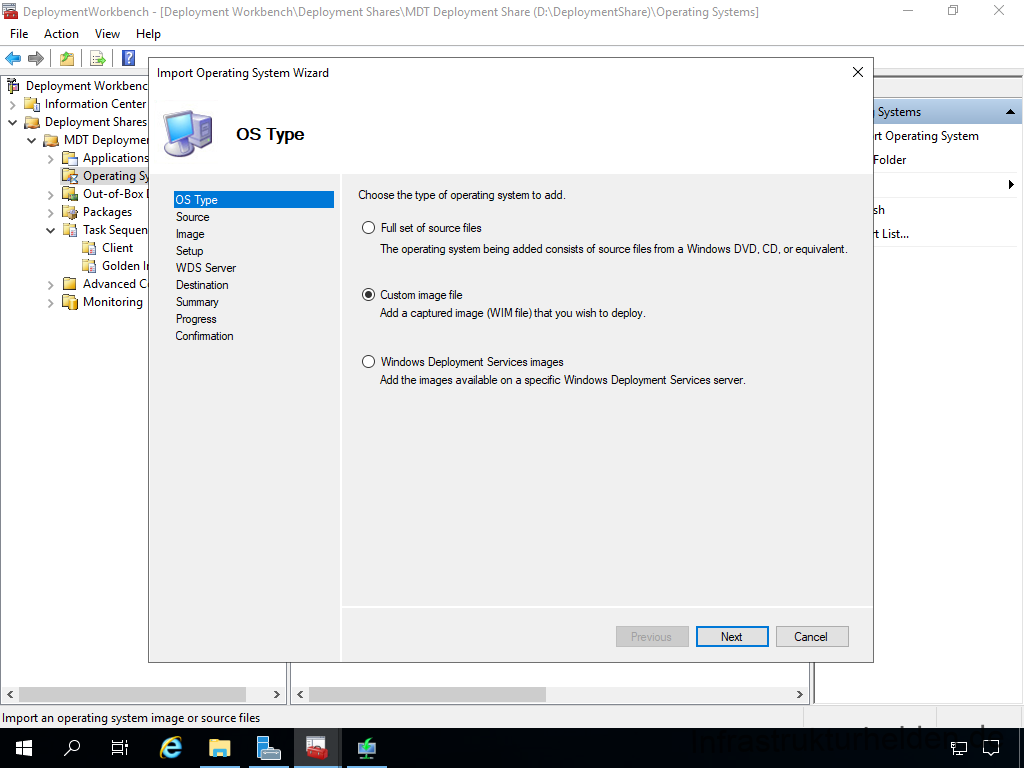1024x768 pixels.
Task: Open the Help menu
Action: [148, 34]
